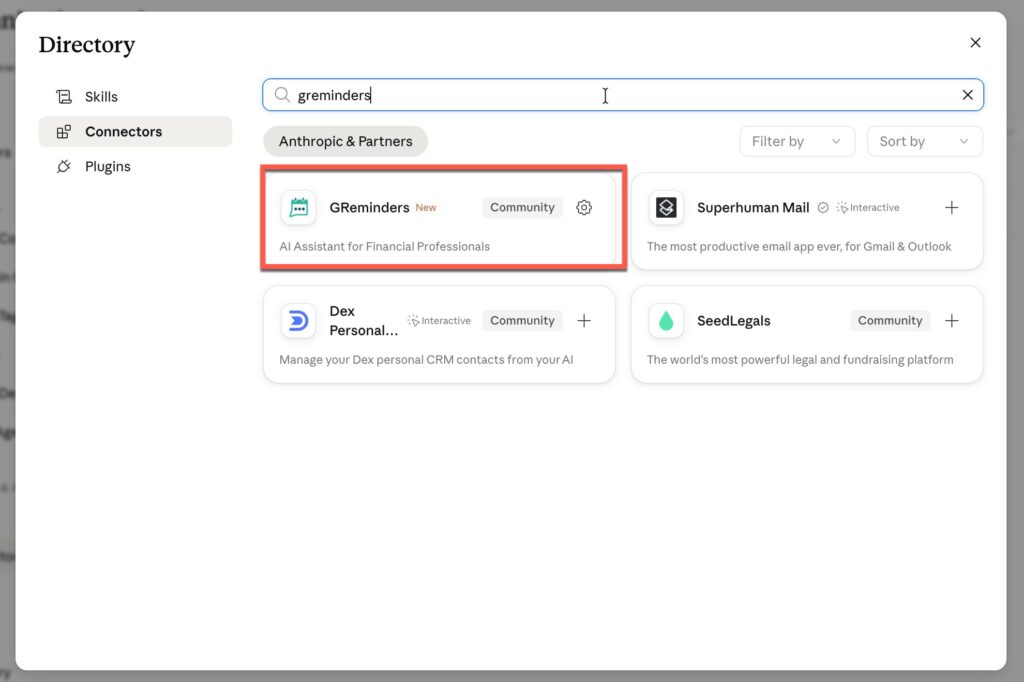The image size is (1024, 682).
Task: Open the GReminders connector title
Action: tap(369, 208)
